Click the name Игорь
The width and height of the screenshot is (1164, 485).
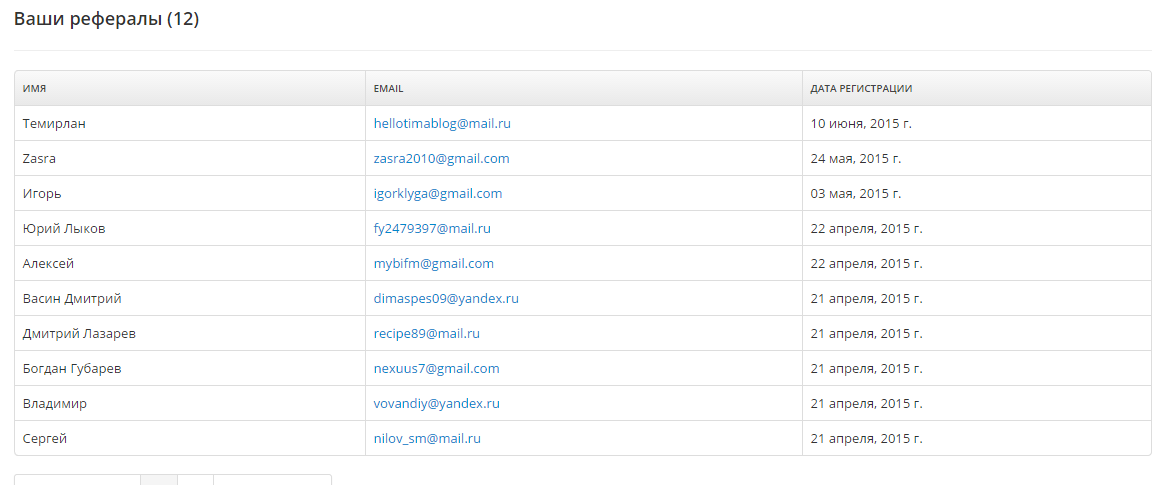click(x=42, y=193)
